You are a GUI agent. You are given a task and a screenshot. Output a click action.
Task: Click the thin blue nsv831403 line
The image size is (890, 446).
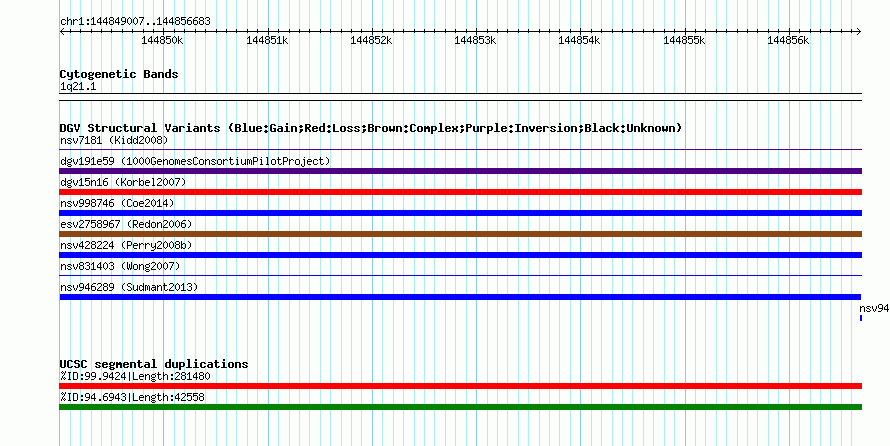pyautogui.click(x=461, y=276)
